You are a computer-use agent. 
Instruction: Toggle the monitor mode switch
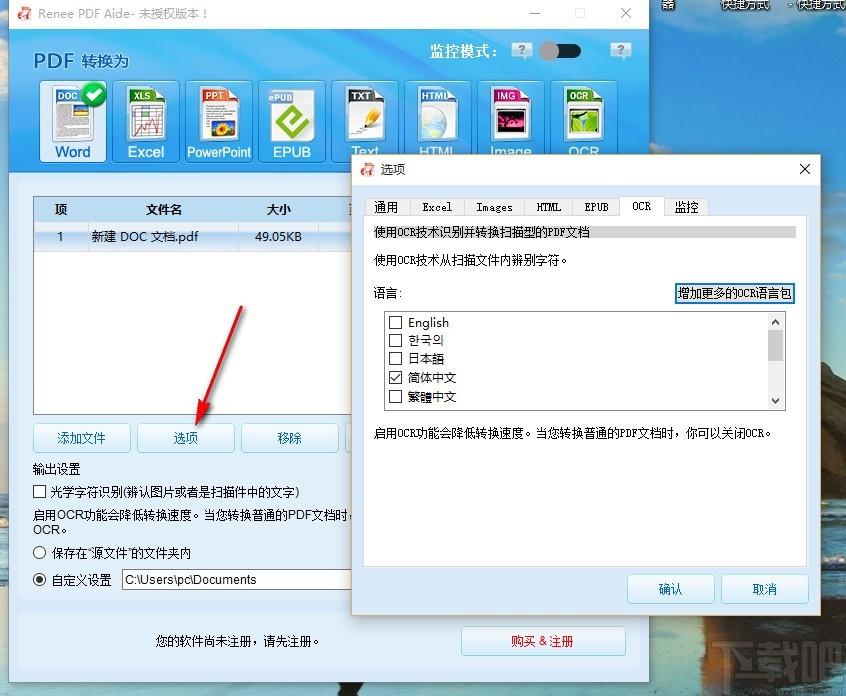(561, 51)
